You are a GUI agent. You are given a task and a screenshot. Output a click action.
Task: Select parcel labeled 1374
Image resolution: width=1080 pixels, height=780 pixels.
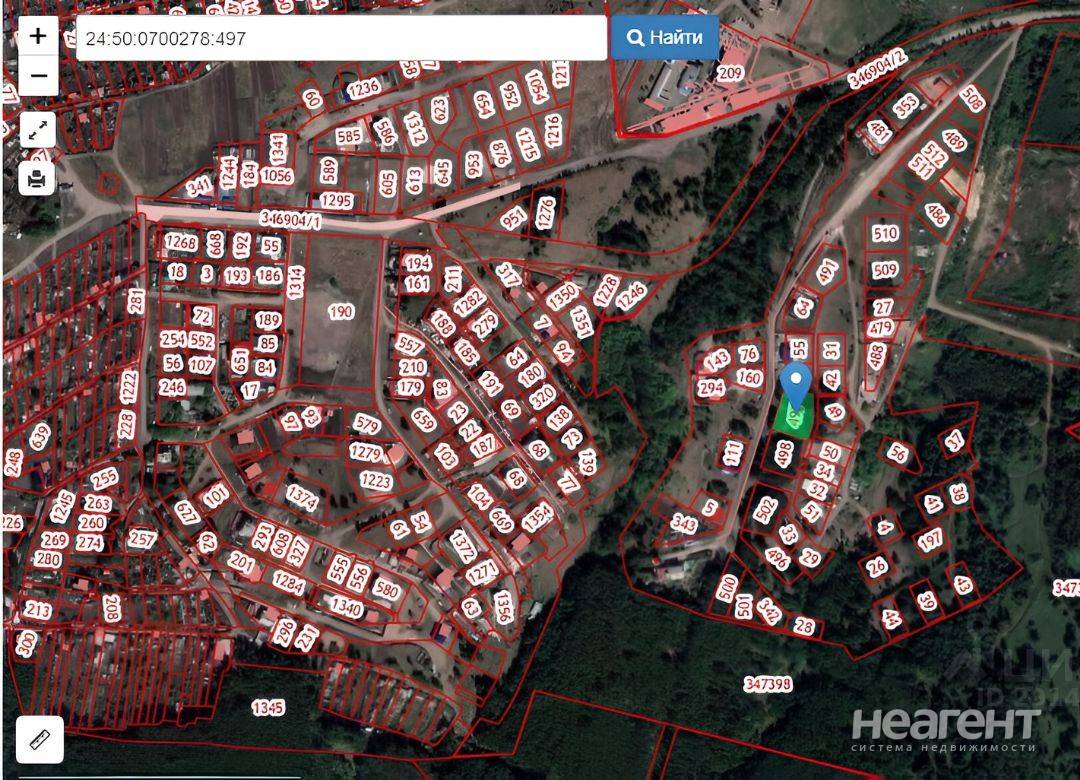coord(302,497)
